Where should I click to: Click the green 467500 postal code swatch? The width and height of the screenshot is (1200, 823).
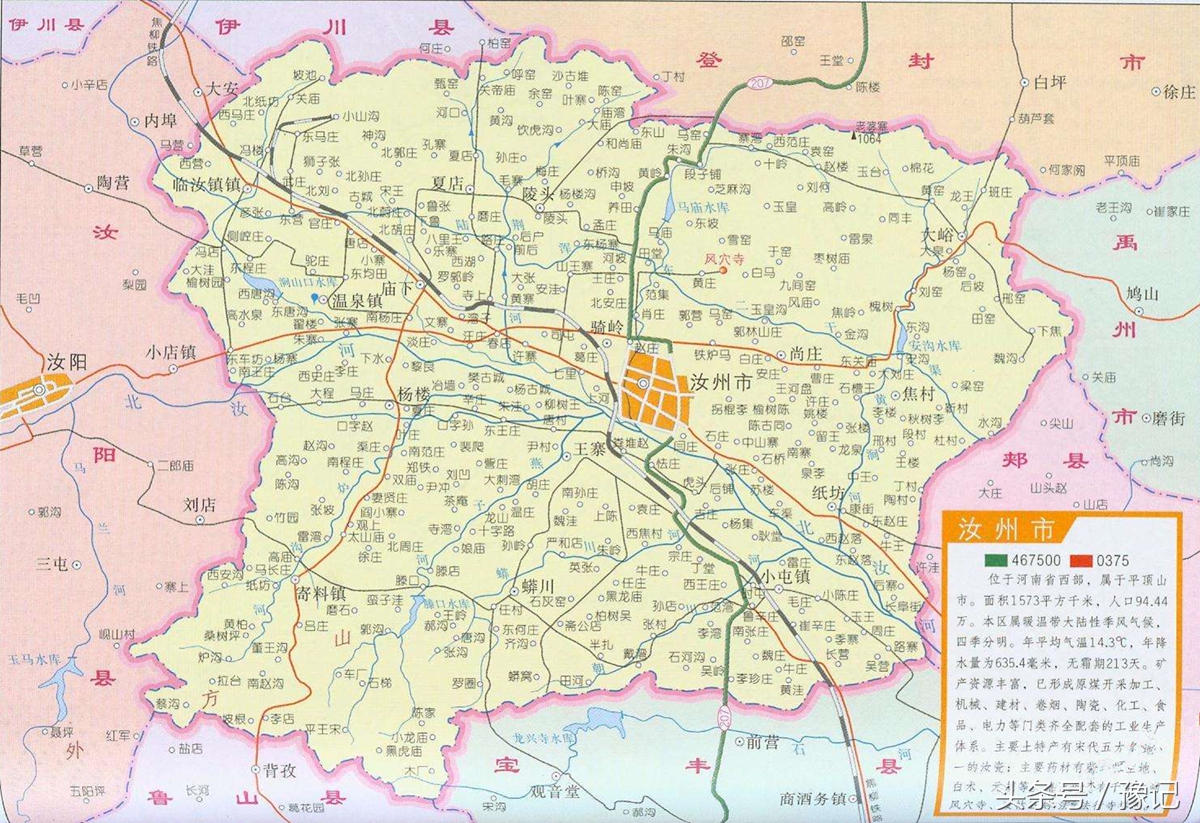click(x=996, y=561)
